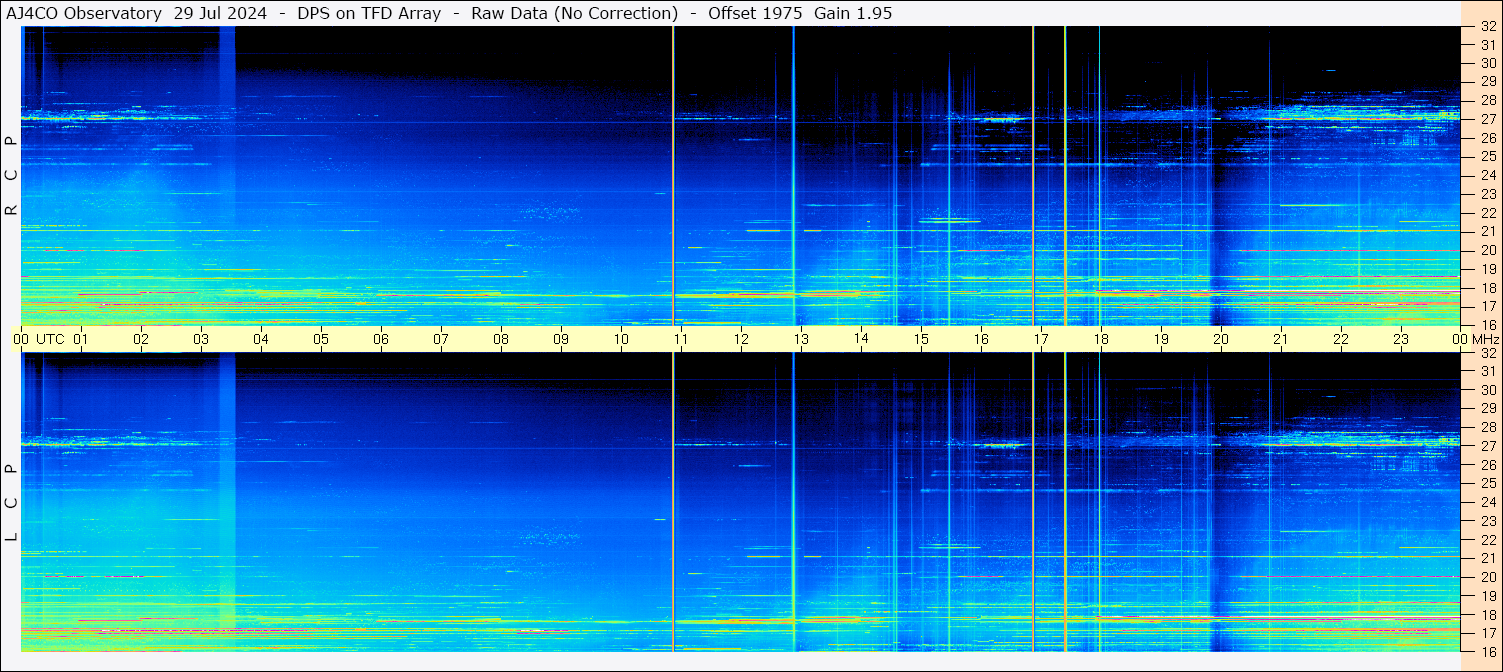Click the 23 hour label on UTC axis

point(1401,339)
